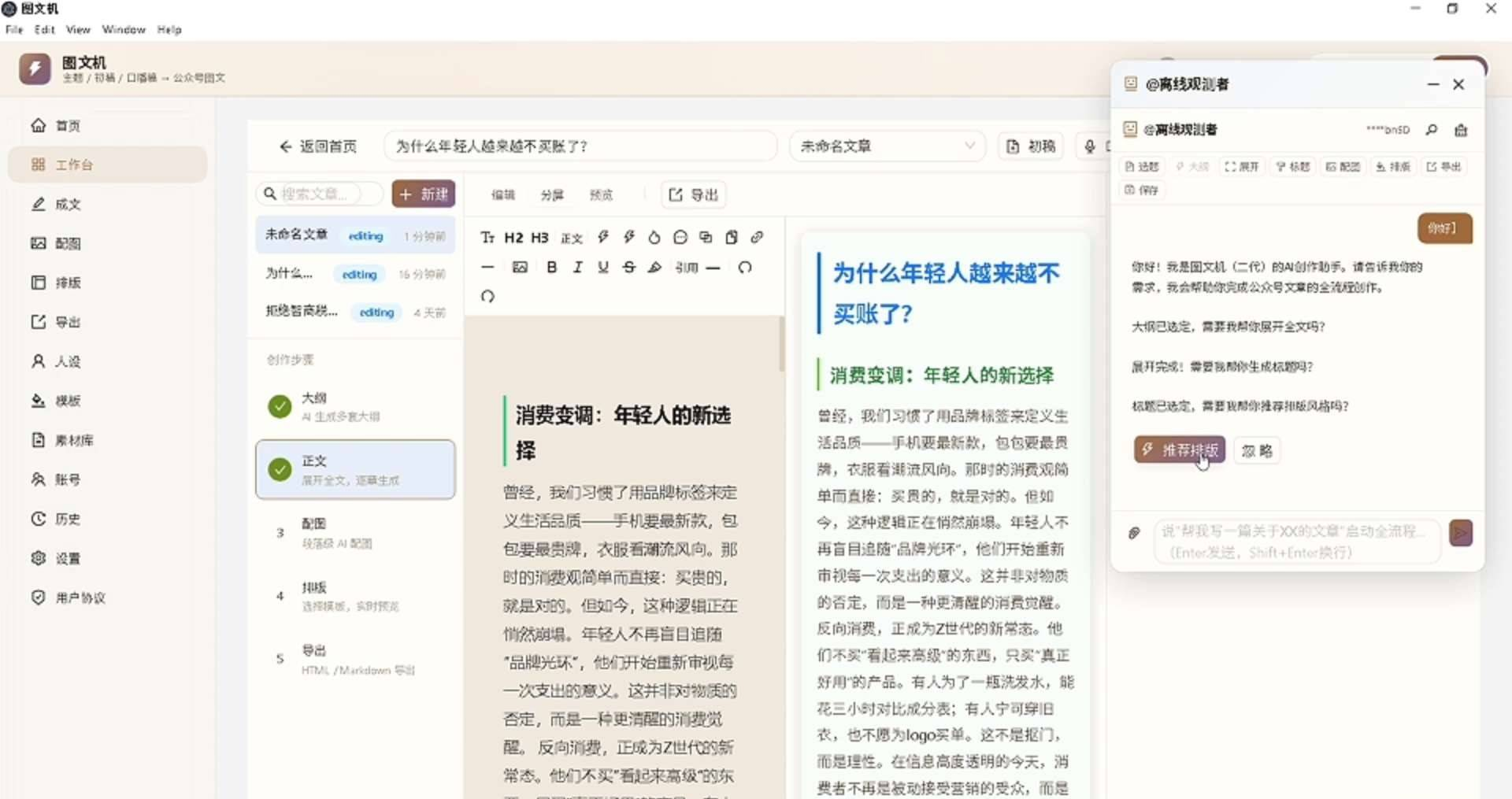Switch to the 分屏 tab
This screenshot has width=1512, height=799.
(x=552, y=195)
